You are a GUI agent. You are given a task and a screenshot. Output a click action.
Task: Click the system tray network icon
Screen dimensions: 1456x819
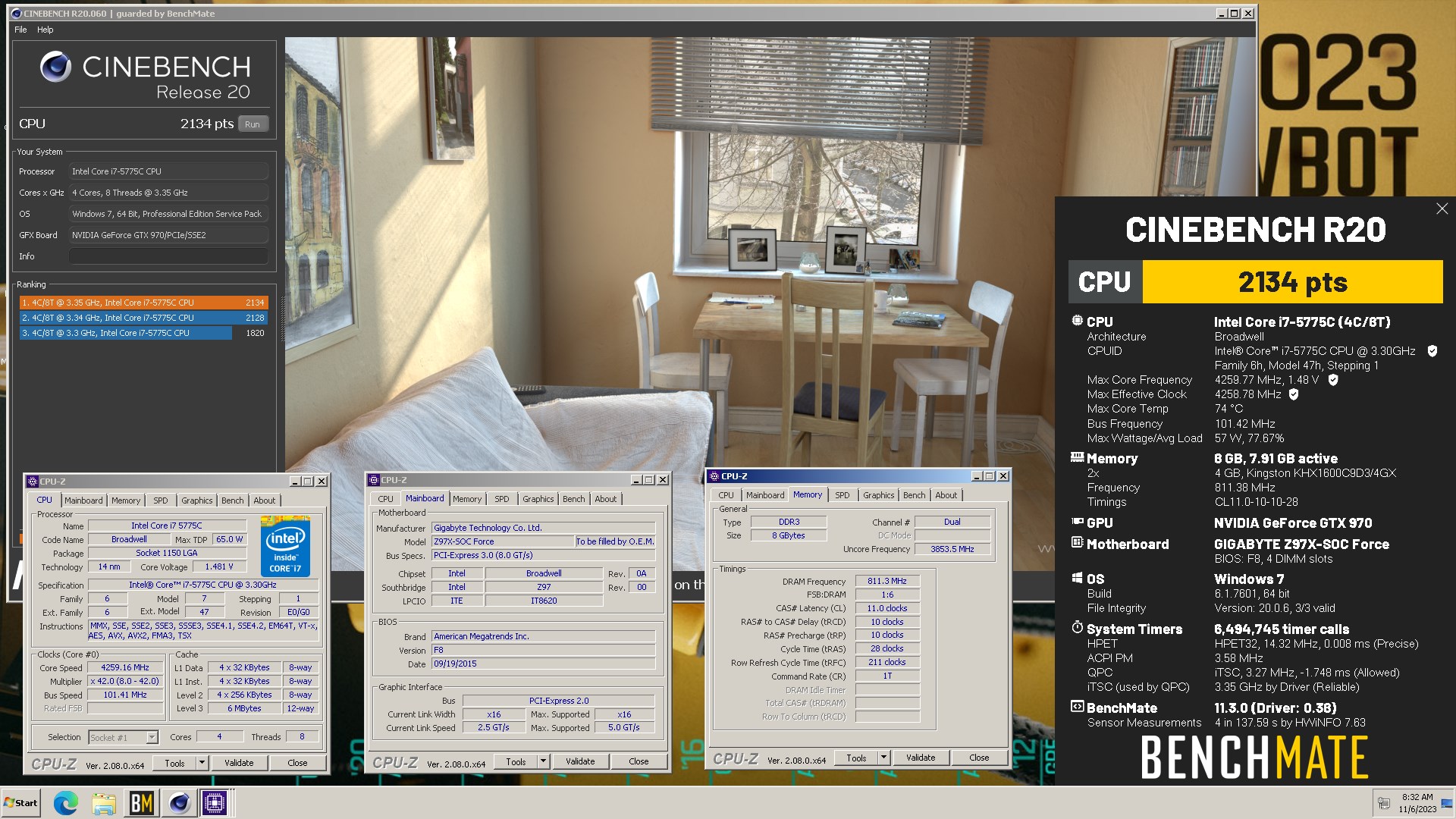1384,803
